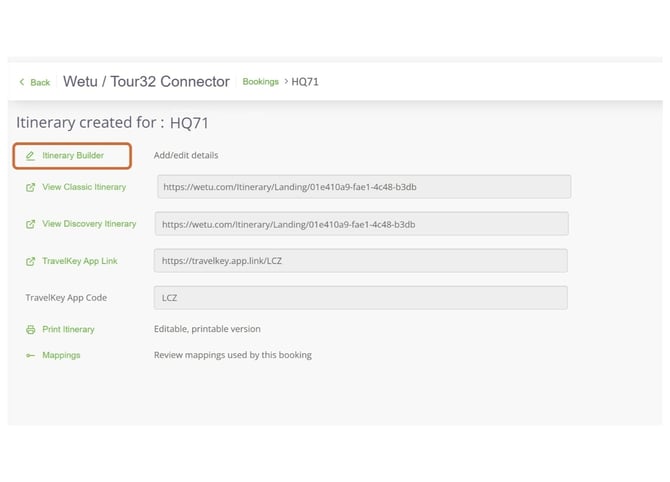
Task: Click the printer icon beside Print Itinerary
Action: point(30,329)
